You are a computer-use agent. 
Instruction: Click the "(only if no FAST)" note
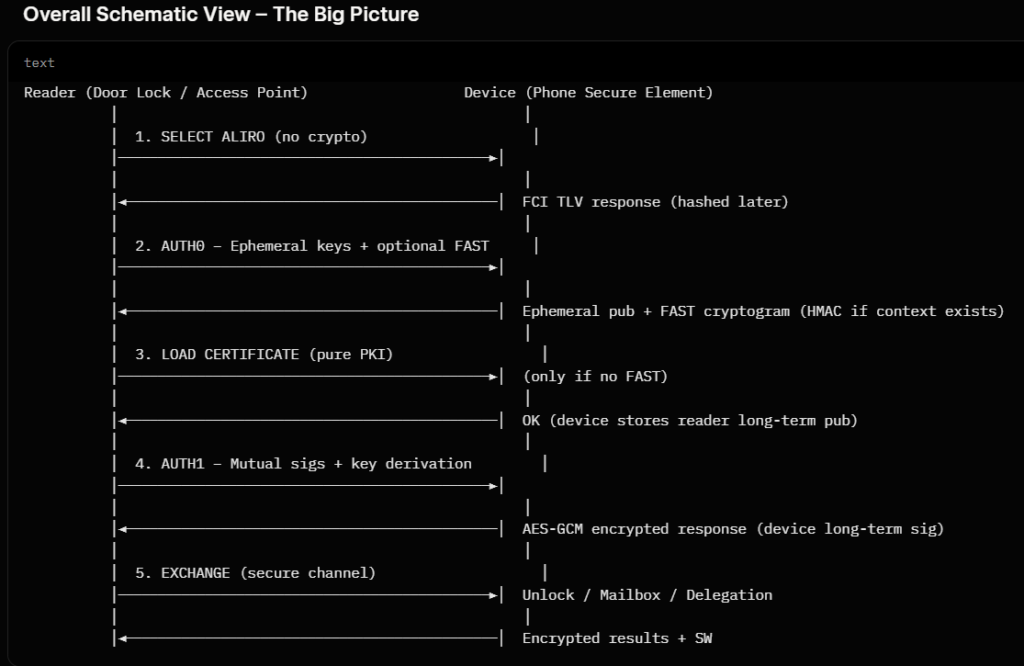(595, 377)
